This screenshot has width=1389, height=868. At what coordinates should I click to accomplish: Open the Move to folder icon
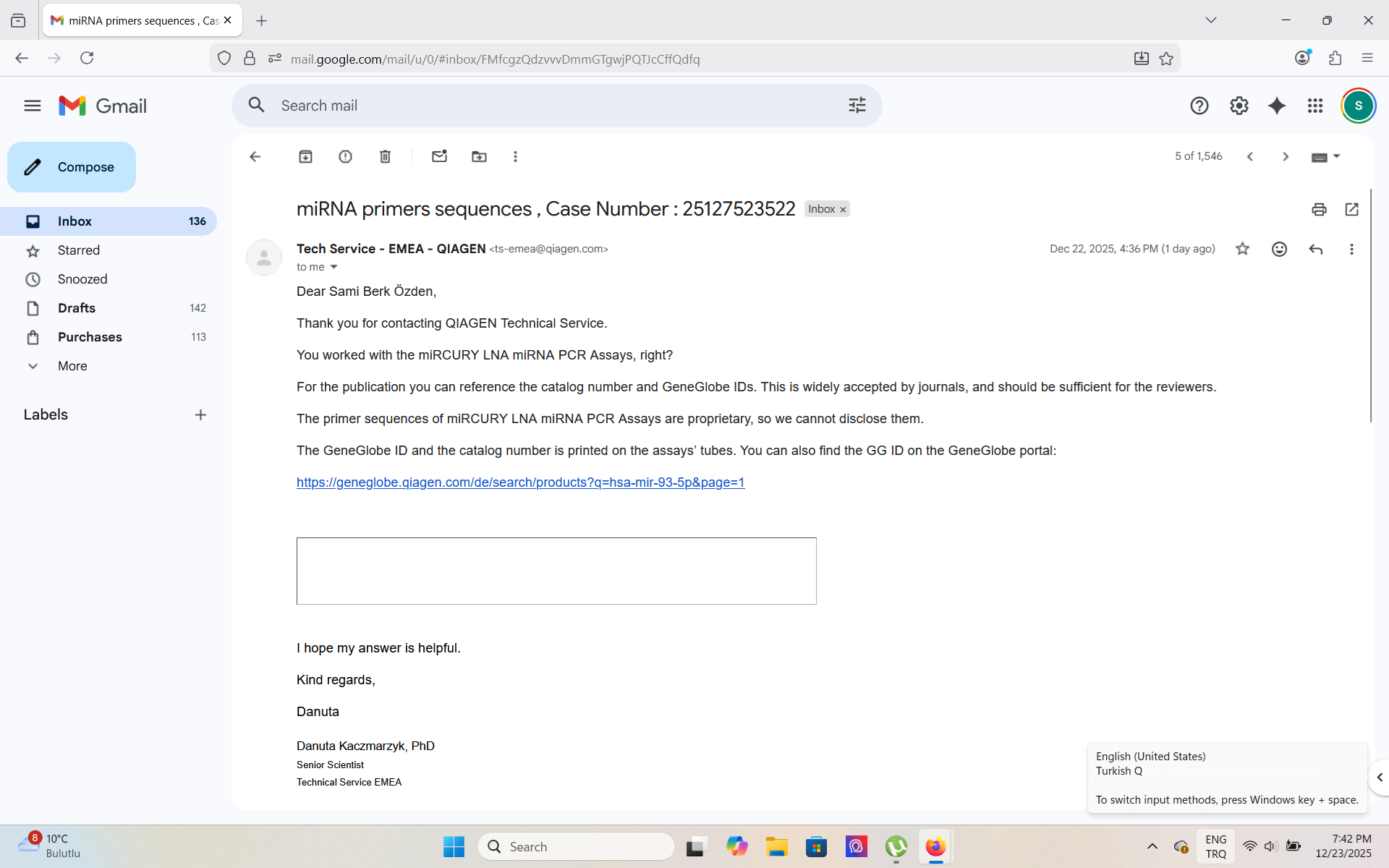click(479, 156)
